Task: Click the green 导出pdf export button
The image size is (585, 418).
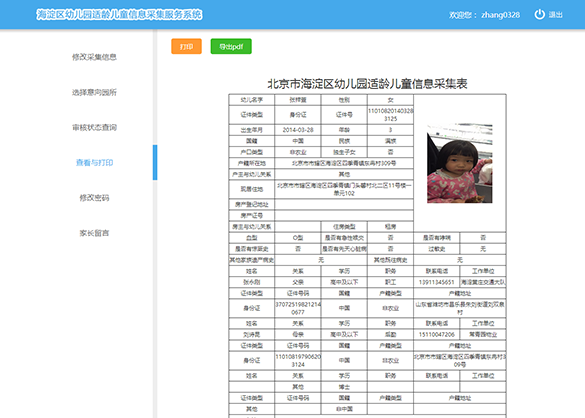Action: (x=231, y=46)
